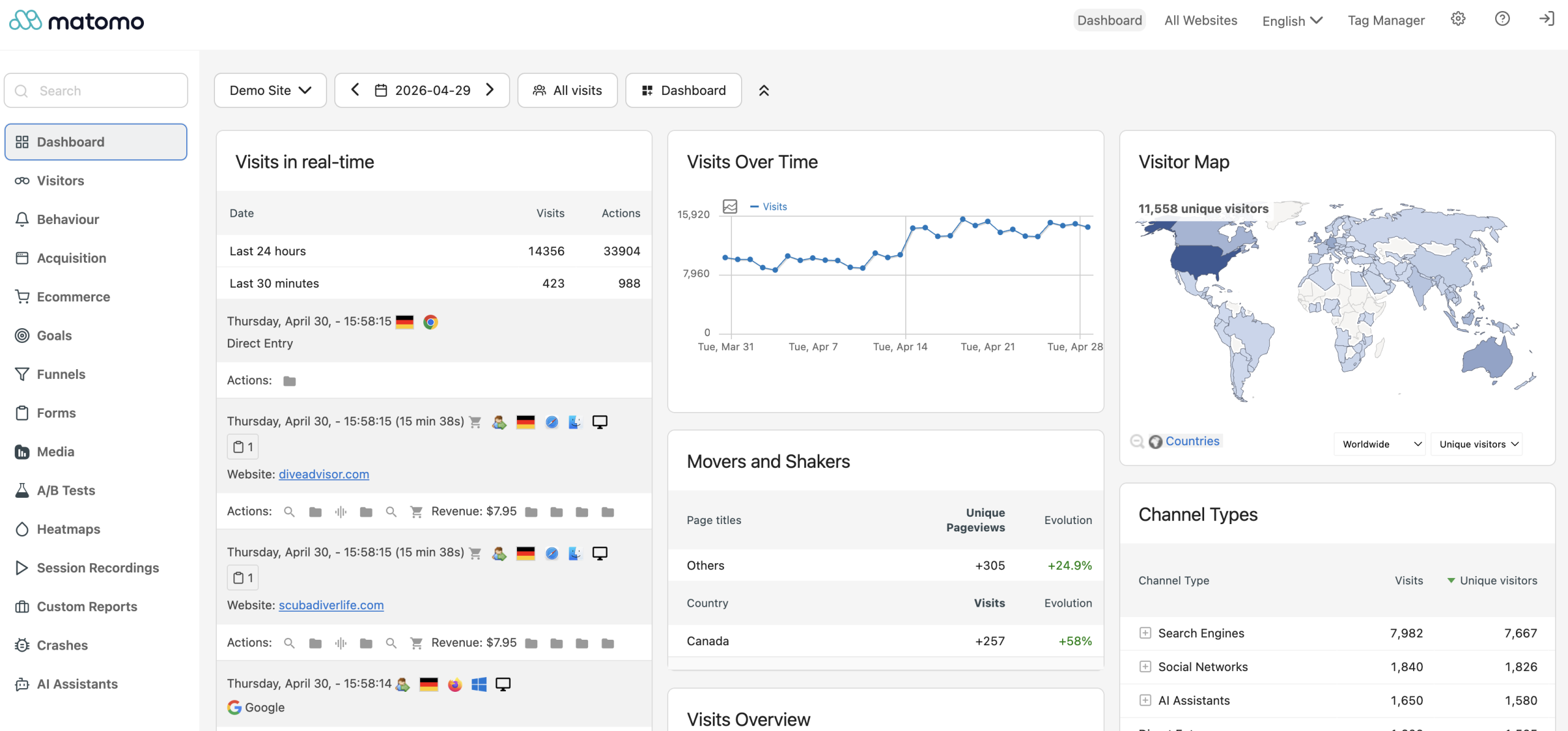Click the Countries link under Visitor Map
The width and height of the screenshot is (1568, 731).
pos(1192,441)
